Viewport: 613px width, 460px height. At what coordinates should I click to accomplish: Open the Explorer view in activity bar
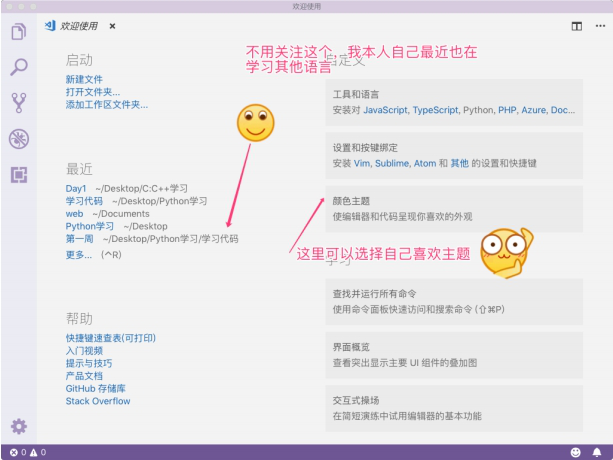(19, 32)
